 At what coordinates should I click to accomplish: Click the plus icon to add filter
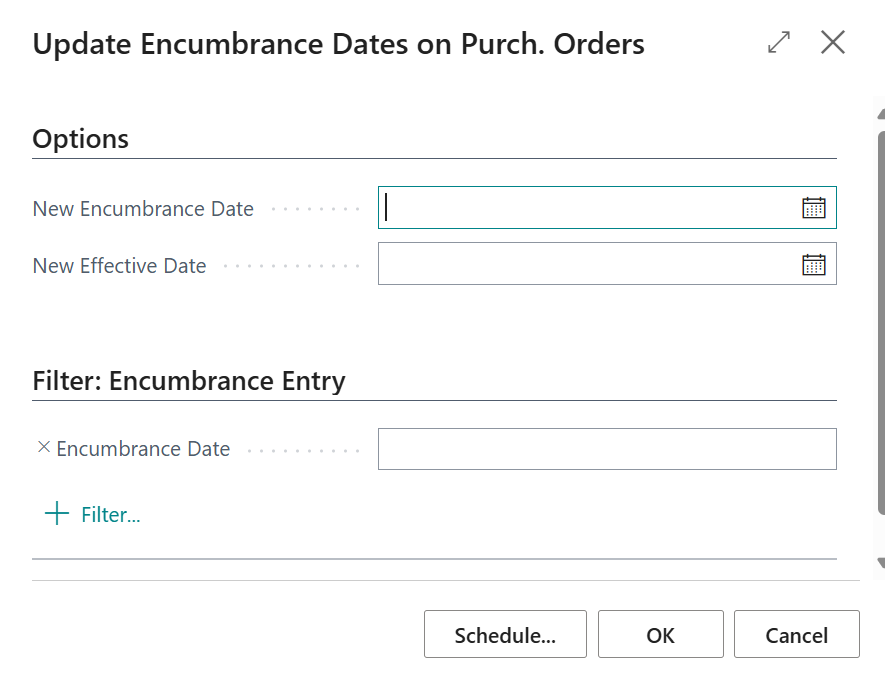coord(56,513)
